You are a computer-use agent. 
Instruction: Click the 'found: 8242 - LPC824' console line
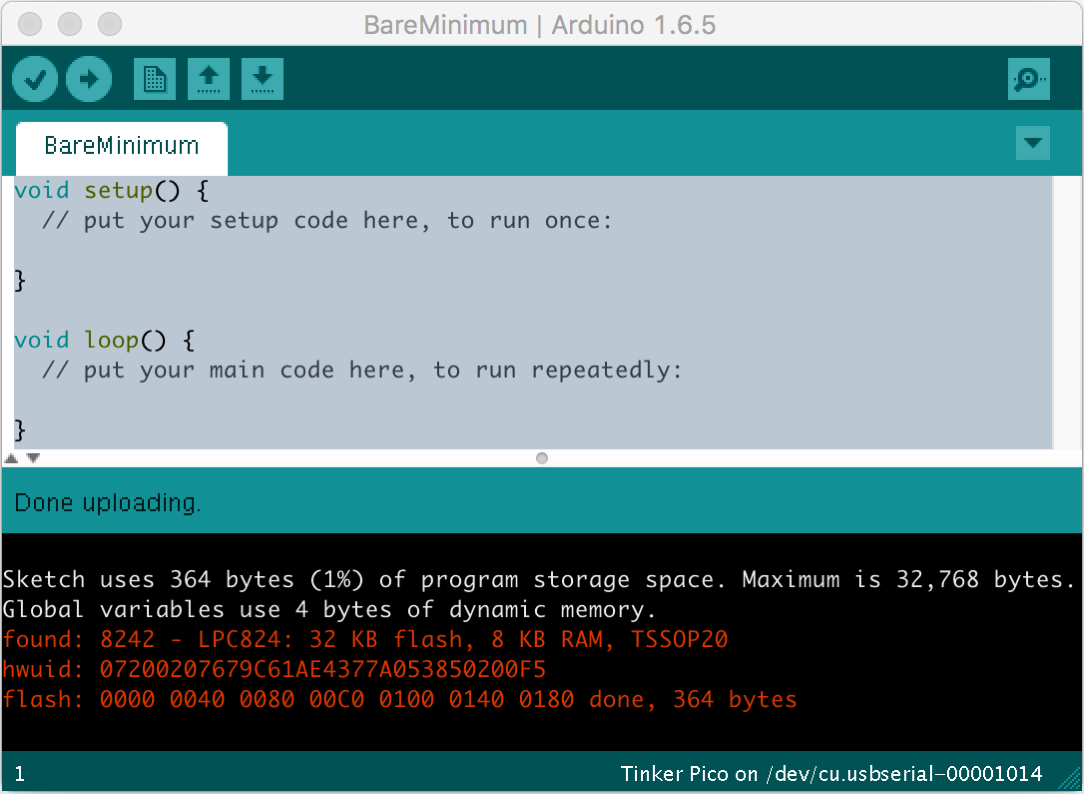tap(365, 639)
